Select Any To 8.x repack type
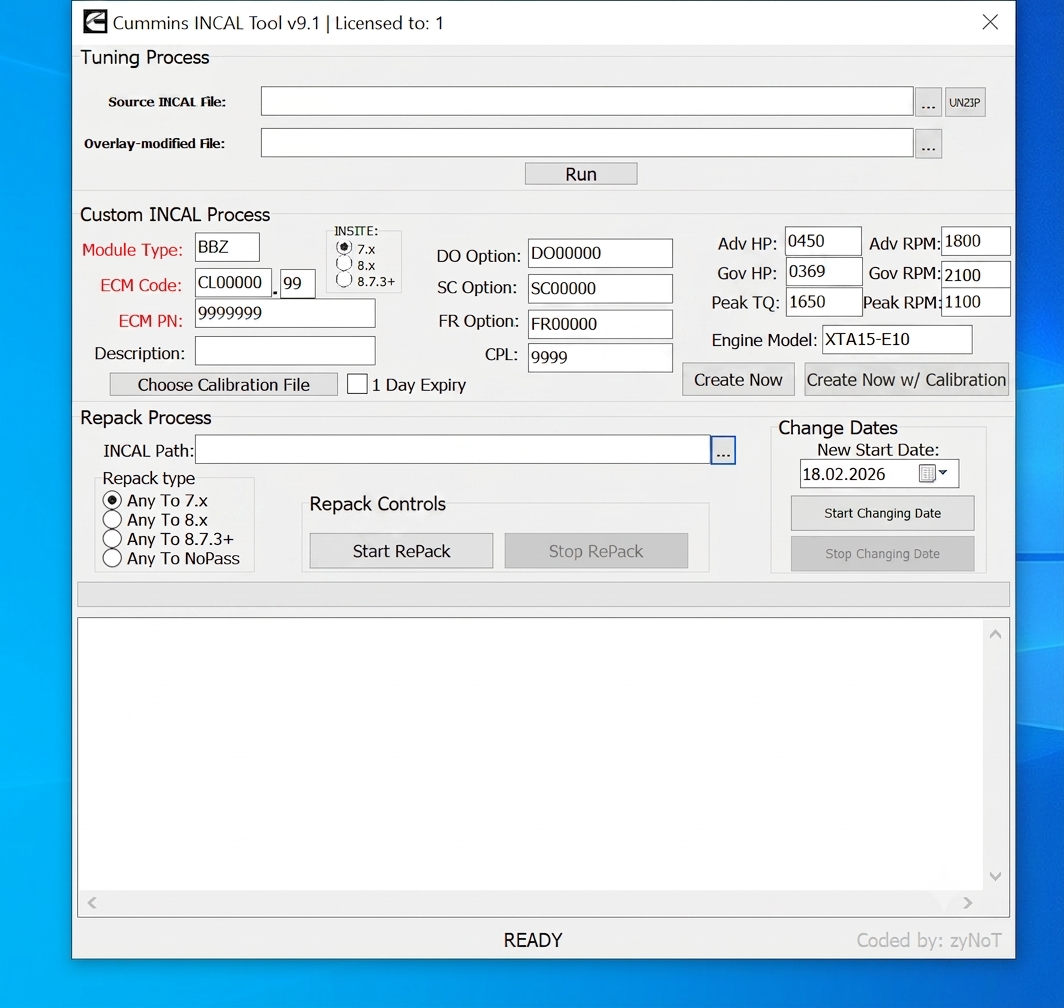This screenshot has height=1008, width=1064. pyautogui.click(x=112, y=519)
